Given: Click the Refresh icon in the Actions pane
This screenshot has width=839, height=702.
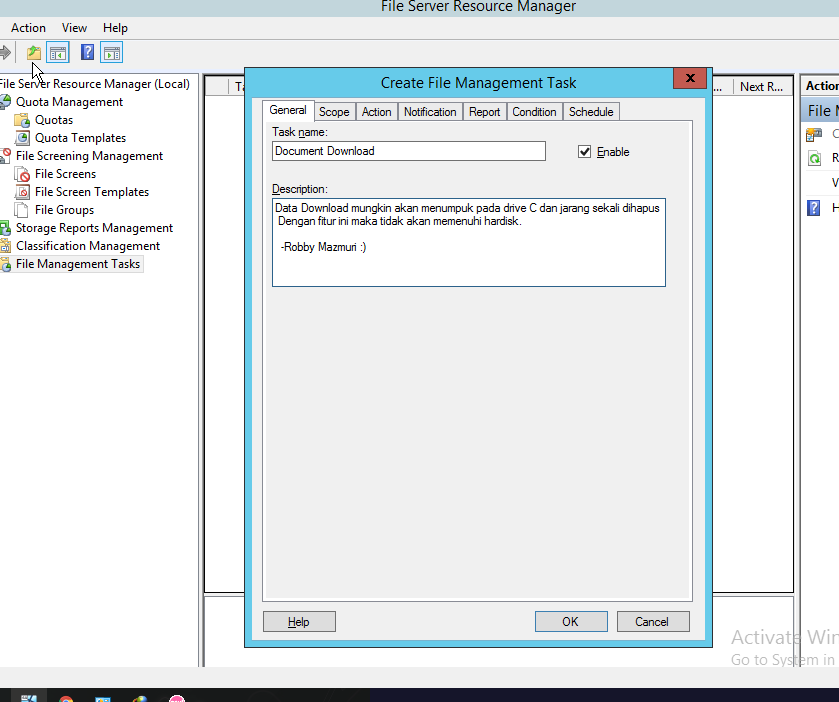Looking at the screenshot, I should [815, 157].
